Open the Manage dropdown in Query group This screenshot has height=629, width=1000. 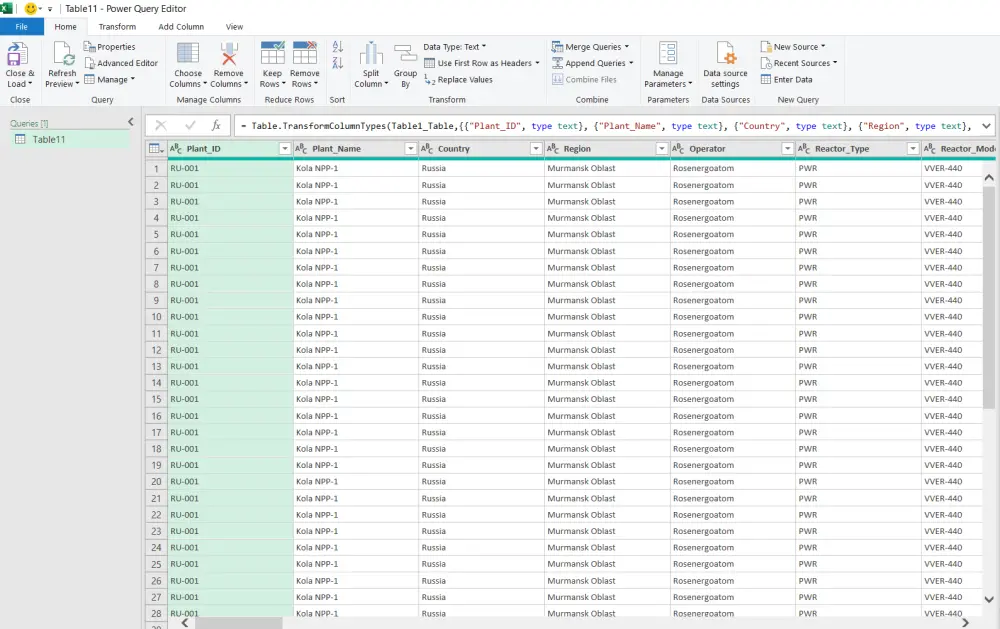(110, 80)
